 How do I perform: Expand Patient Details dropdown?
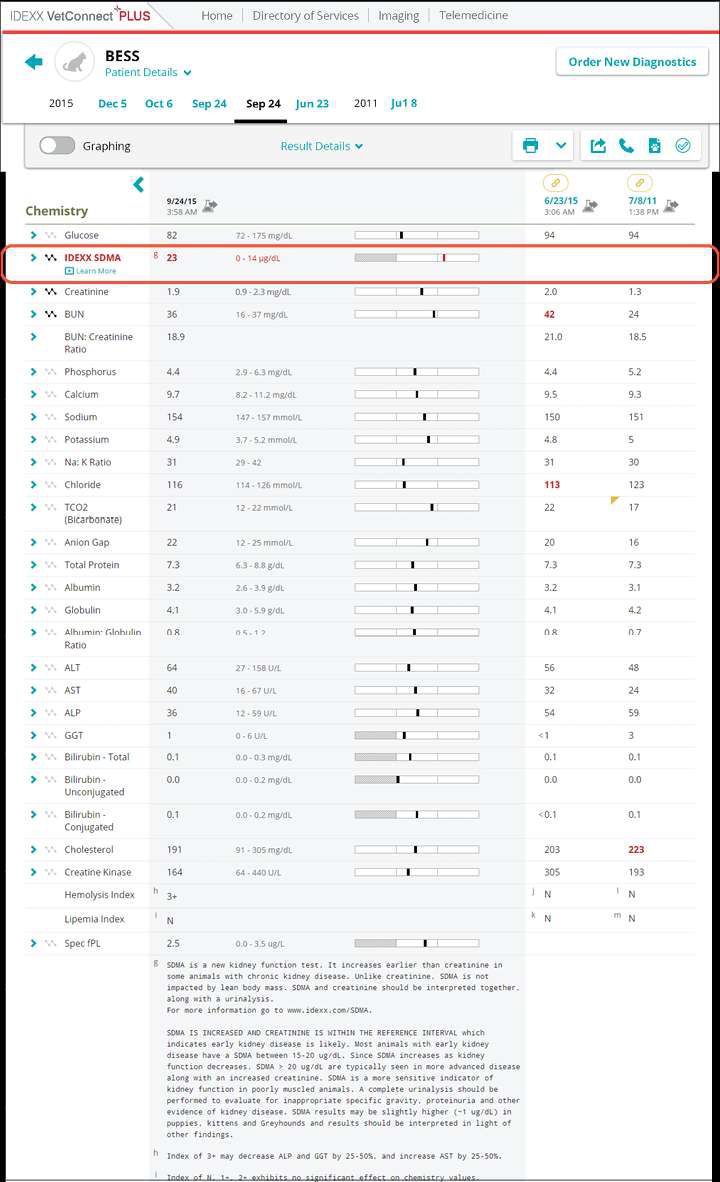tap(148, 72)
